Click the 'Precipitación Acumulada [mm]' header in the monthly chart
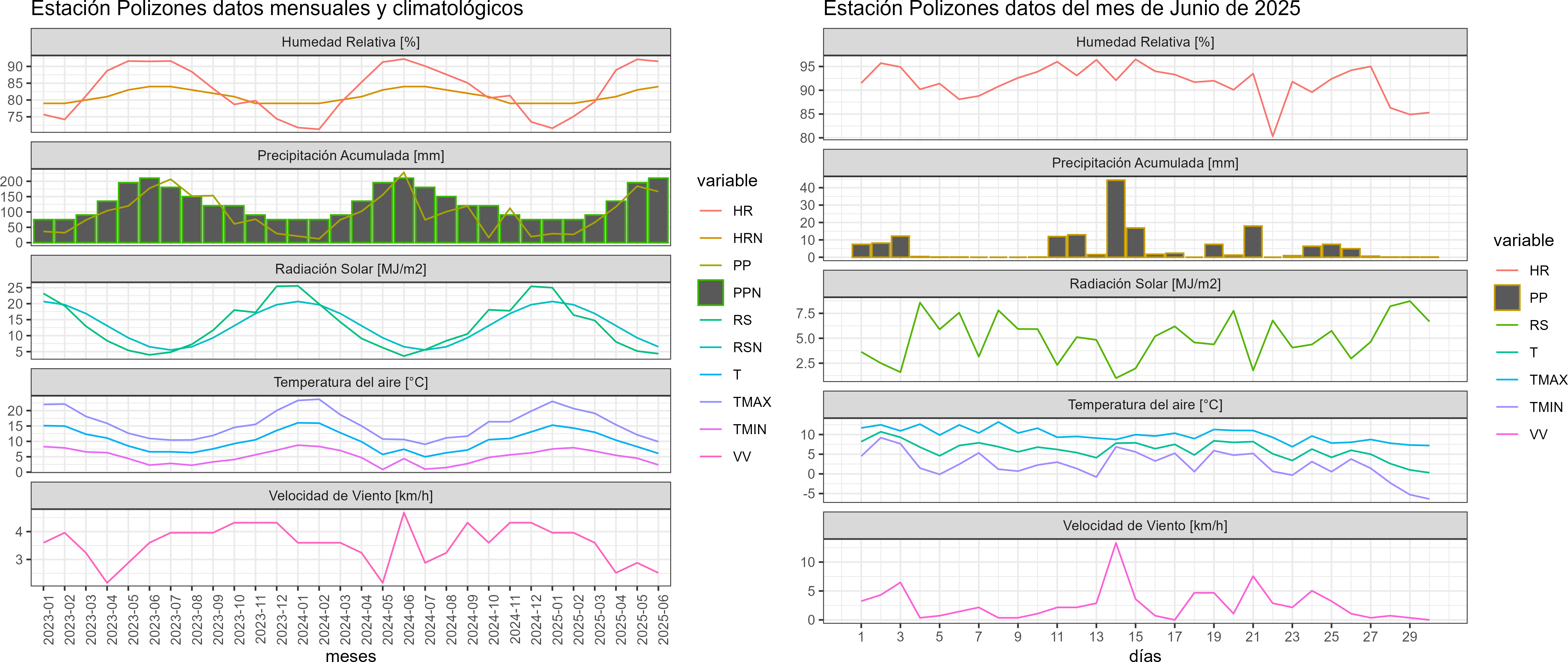The image size is (1568, 662). point(350,156)
